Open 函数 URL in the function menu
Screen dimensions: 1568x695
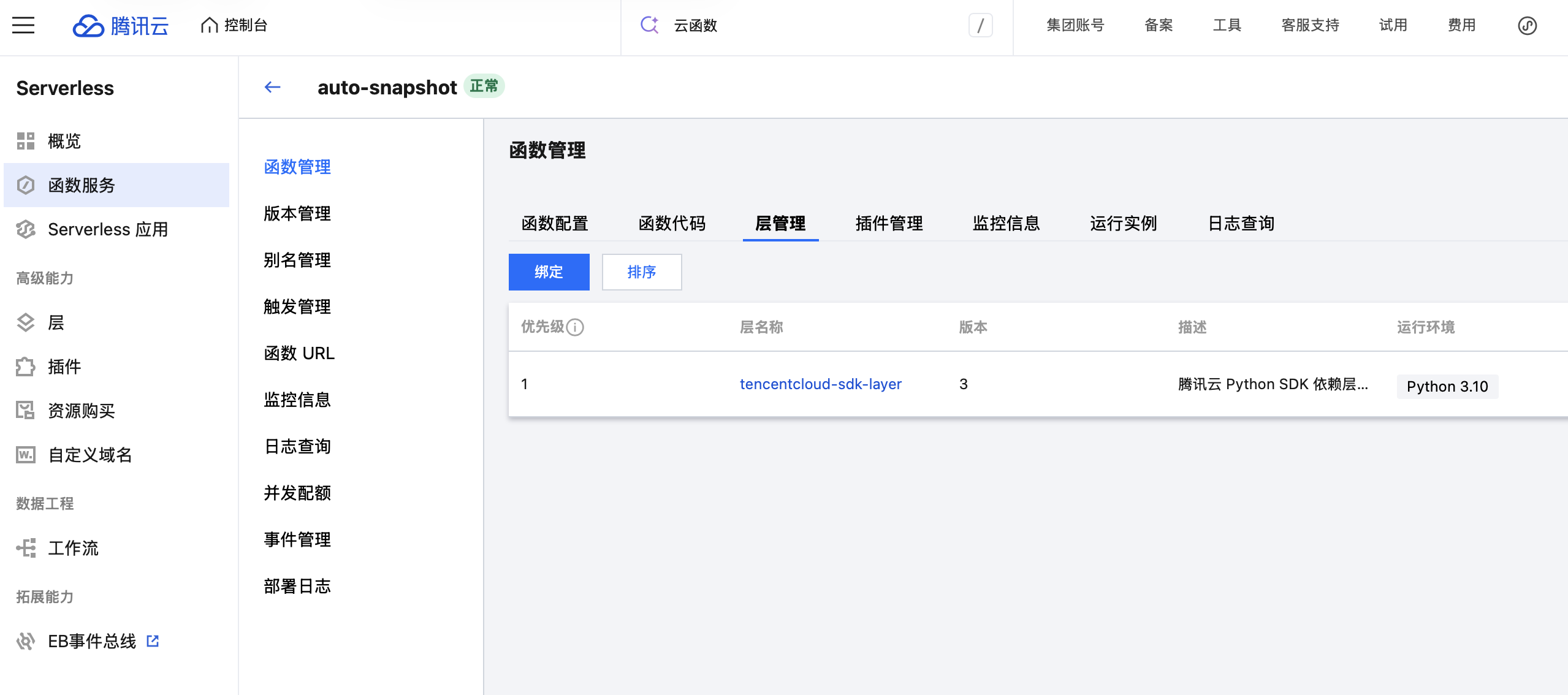(x=299, y=353)
